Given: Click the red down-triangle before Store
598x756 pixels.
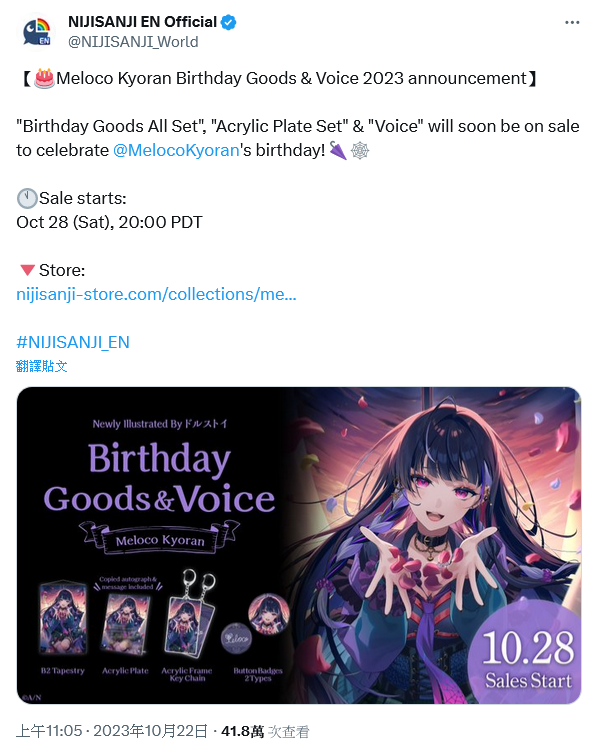Looking at the screenshot, I should pyautogui.click(x=27, y=270).
